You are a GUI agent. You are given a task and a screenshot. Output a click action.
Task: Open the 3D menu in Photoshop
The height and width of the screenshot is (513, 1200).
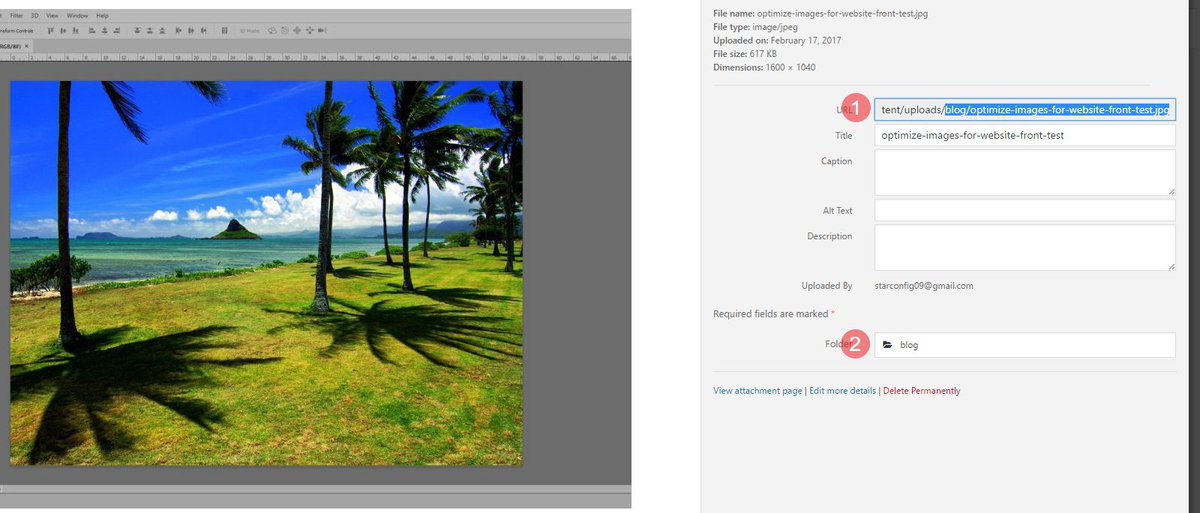pyautogui.click(x=35, y=16)
